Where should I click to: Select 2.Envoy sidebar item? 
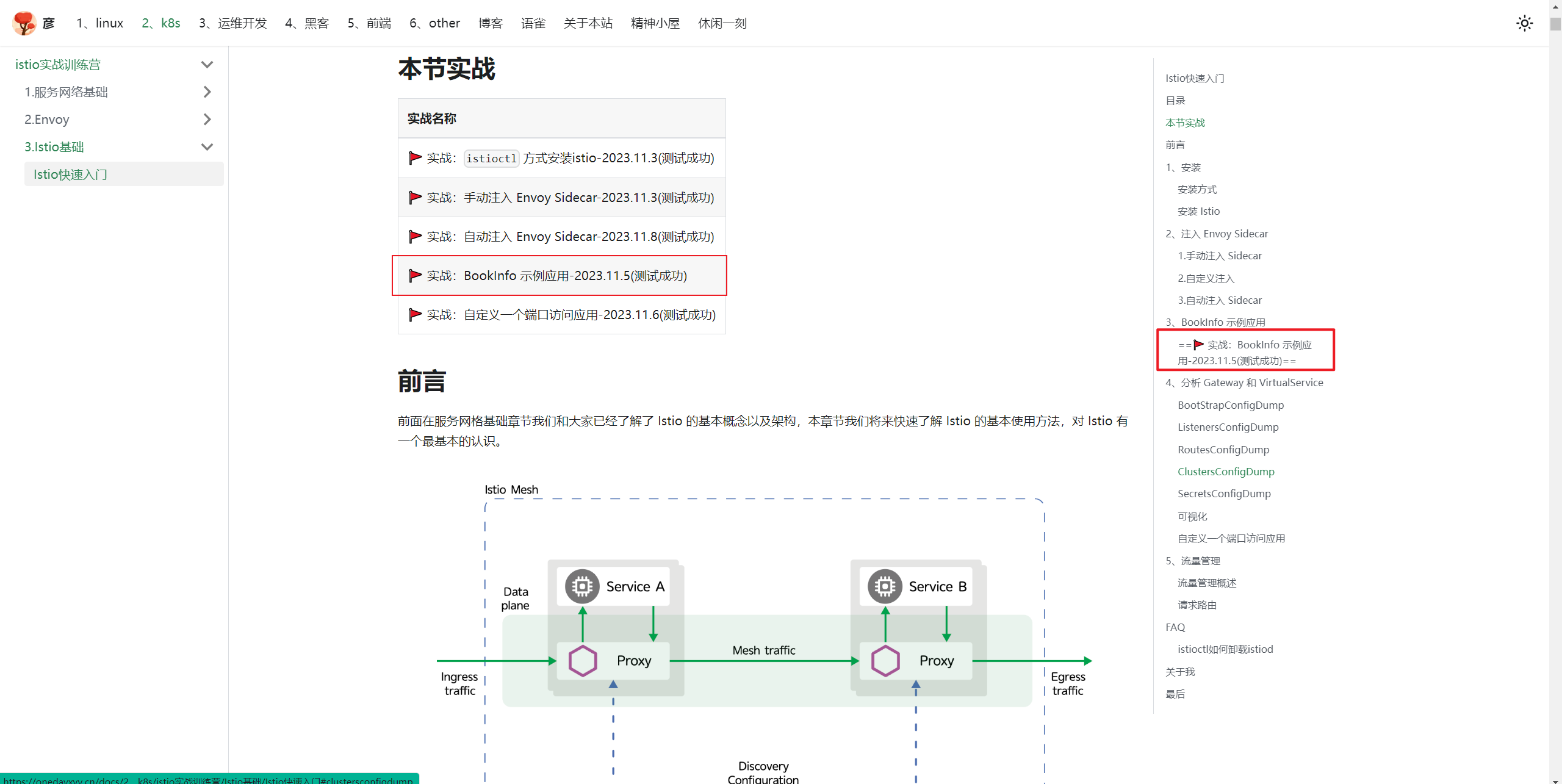pyautogui.click(x=47, y=120)
